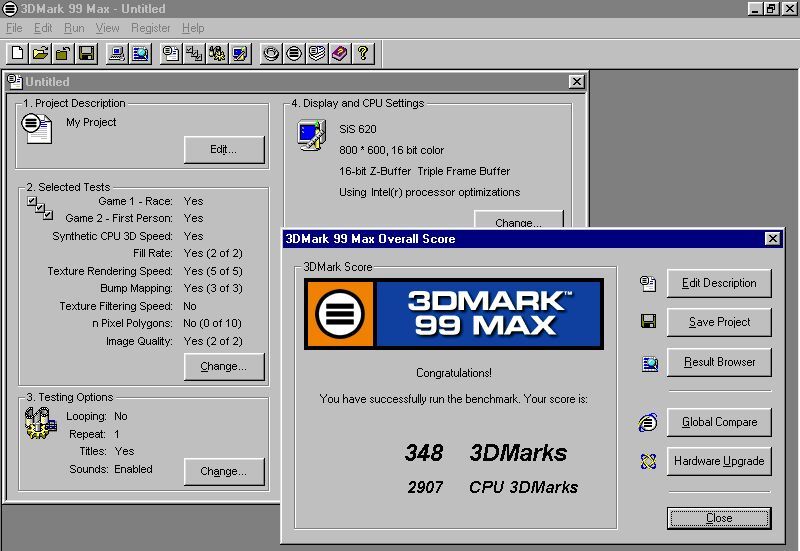Click 'Using Intel(r) processor optimizations' text

tap(430, 192)
